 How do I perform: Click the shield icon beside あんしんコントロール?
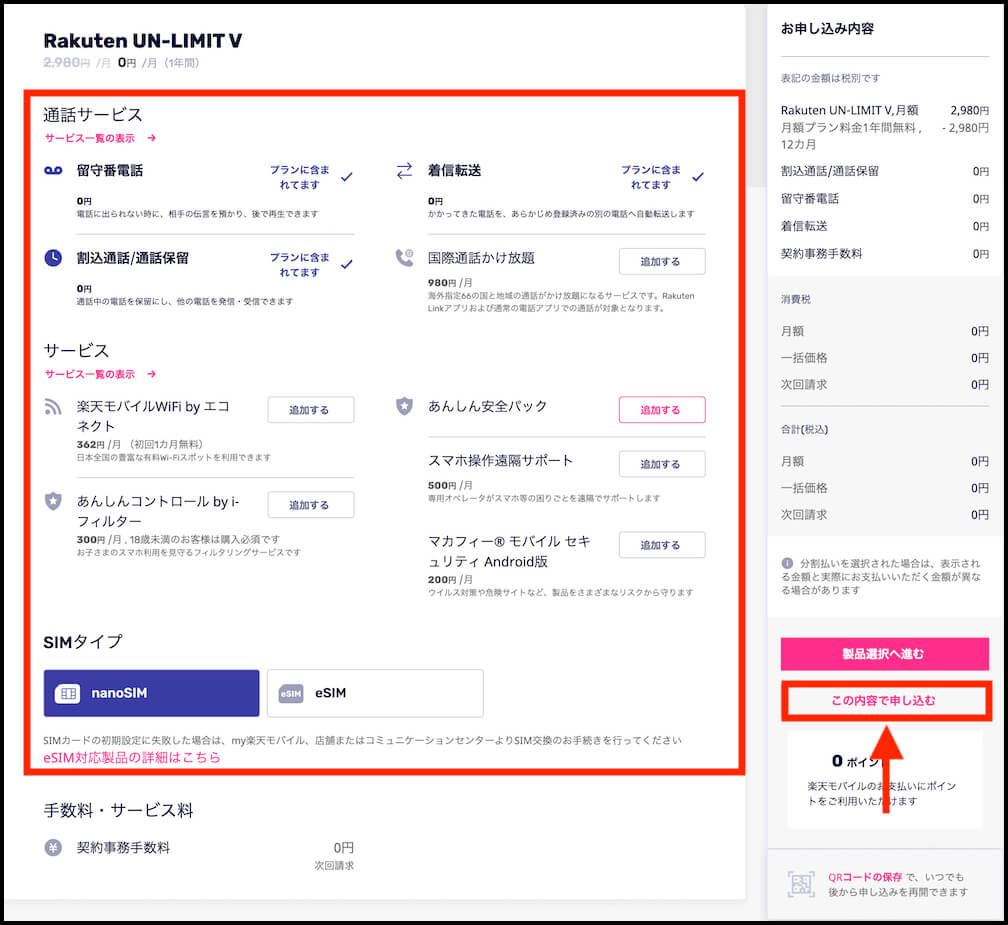(53, 501)
